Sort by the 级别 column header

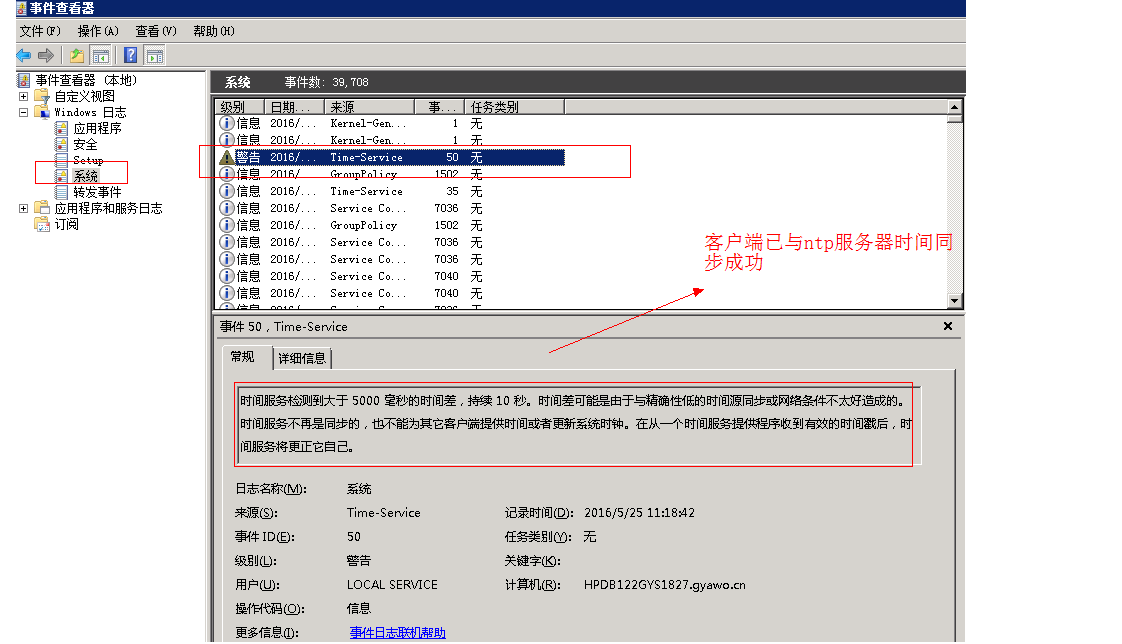coord(240,107)
